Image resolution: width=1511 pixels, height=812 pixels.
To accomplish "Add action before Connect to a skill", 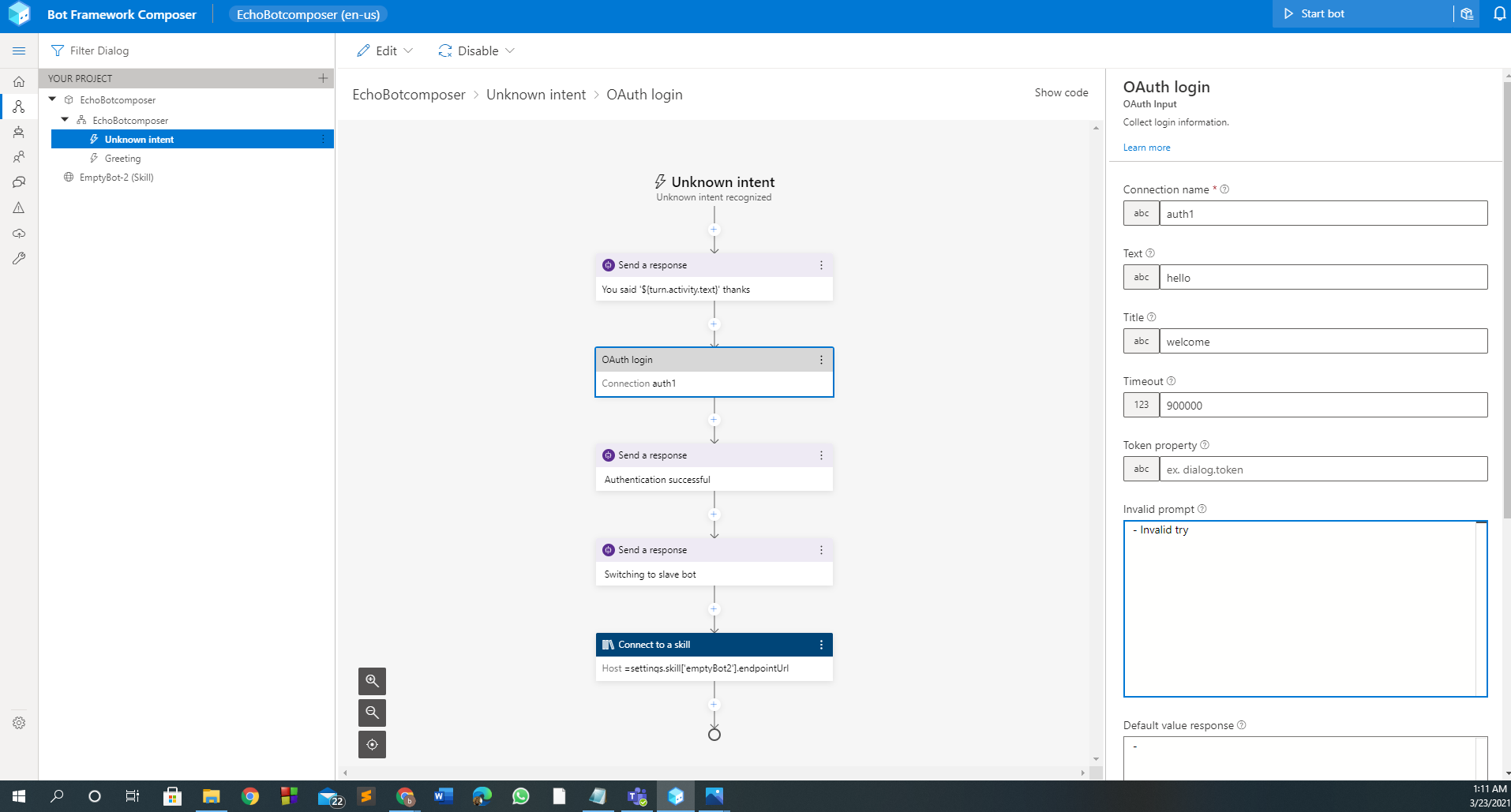I will point(714,609).
